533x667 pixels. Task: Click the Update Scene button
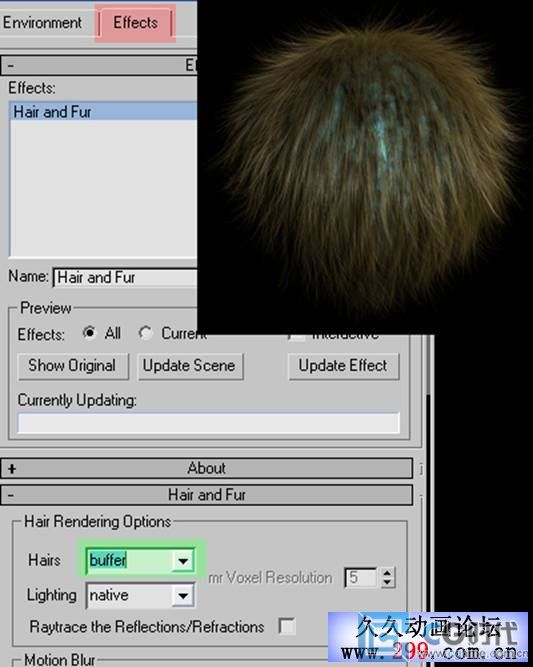pos(190,366)
